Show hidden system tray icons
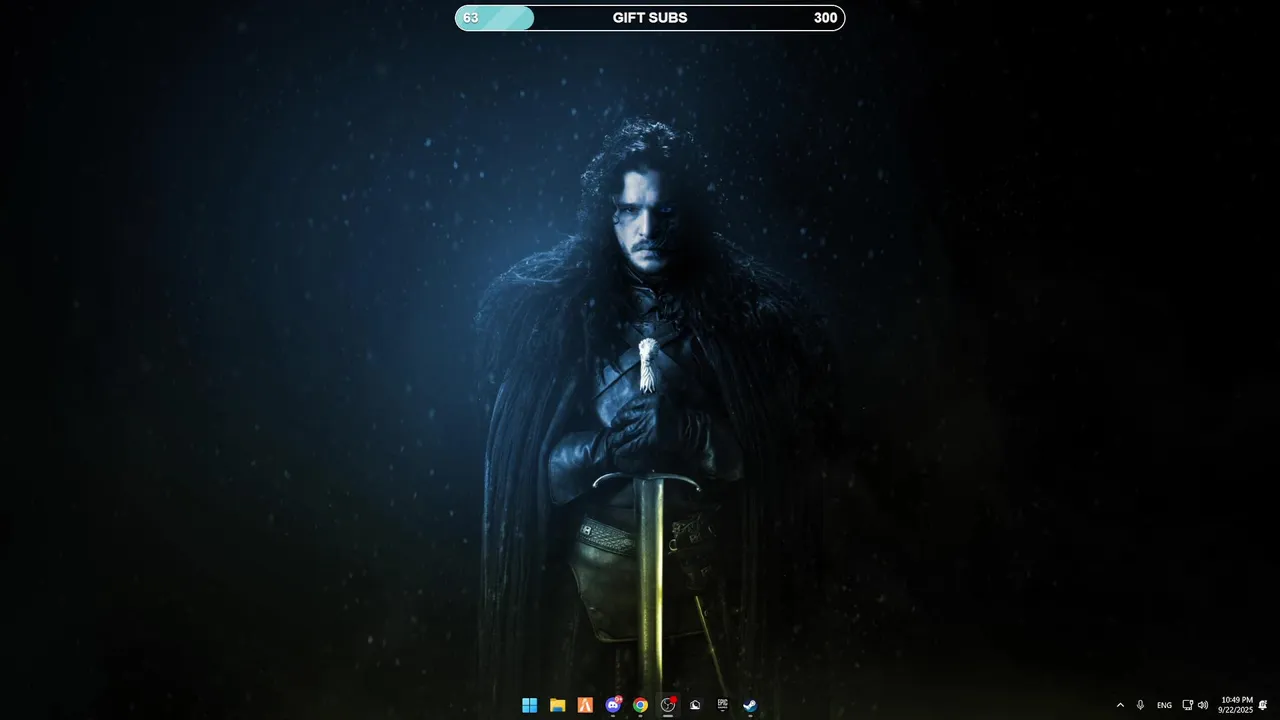This screenshot has width=1280, height=720. [1120, 705]
